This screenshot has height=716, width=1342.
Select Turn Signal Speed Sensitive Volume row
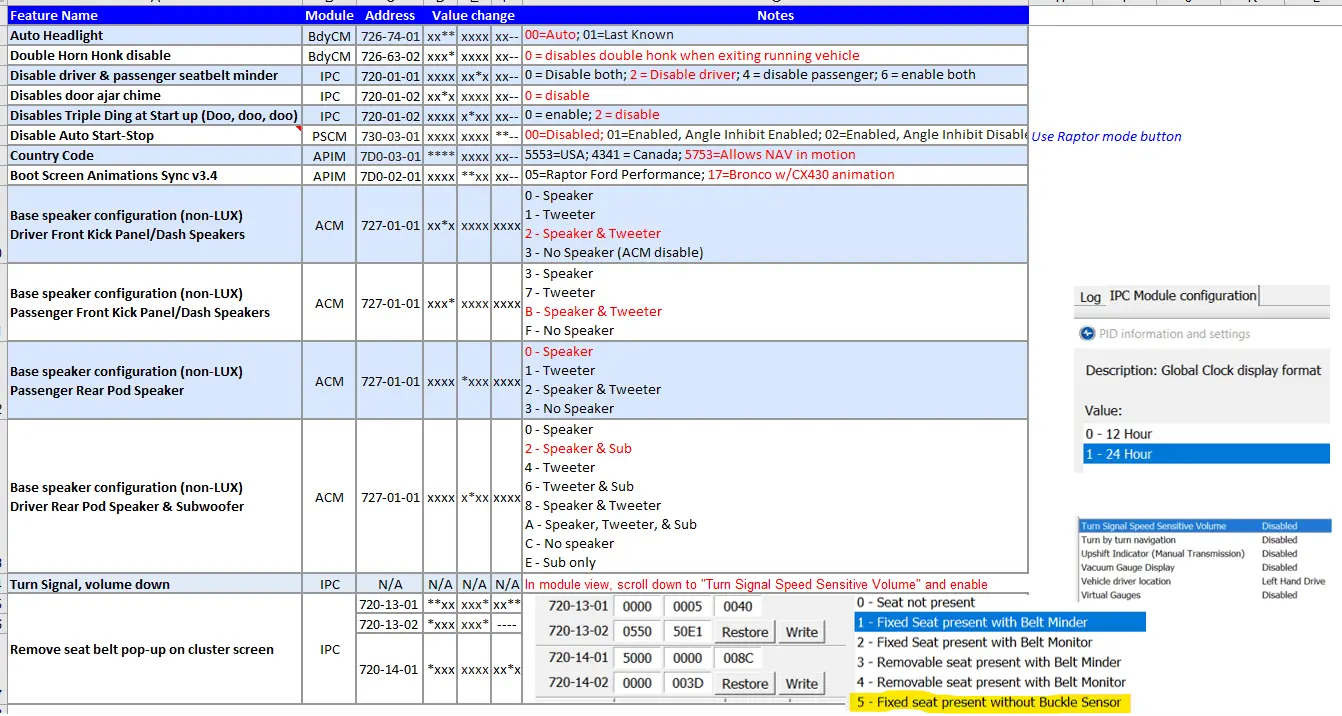pyautogui.click(x=1153, y=526)
